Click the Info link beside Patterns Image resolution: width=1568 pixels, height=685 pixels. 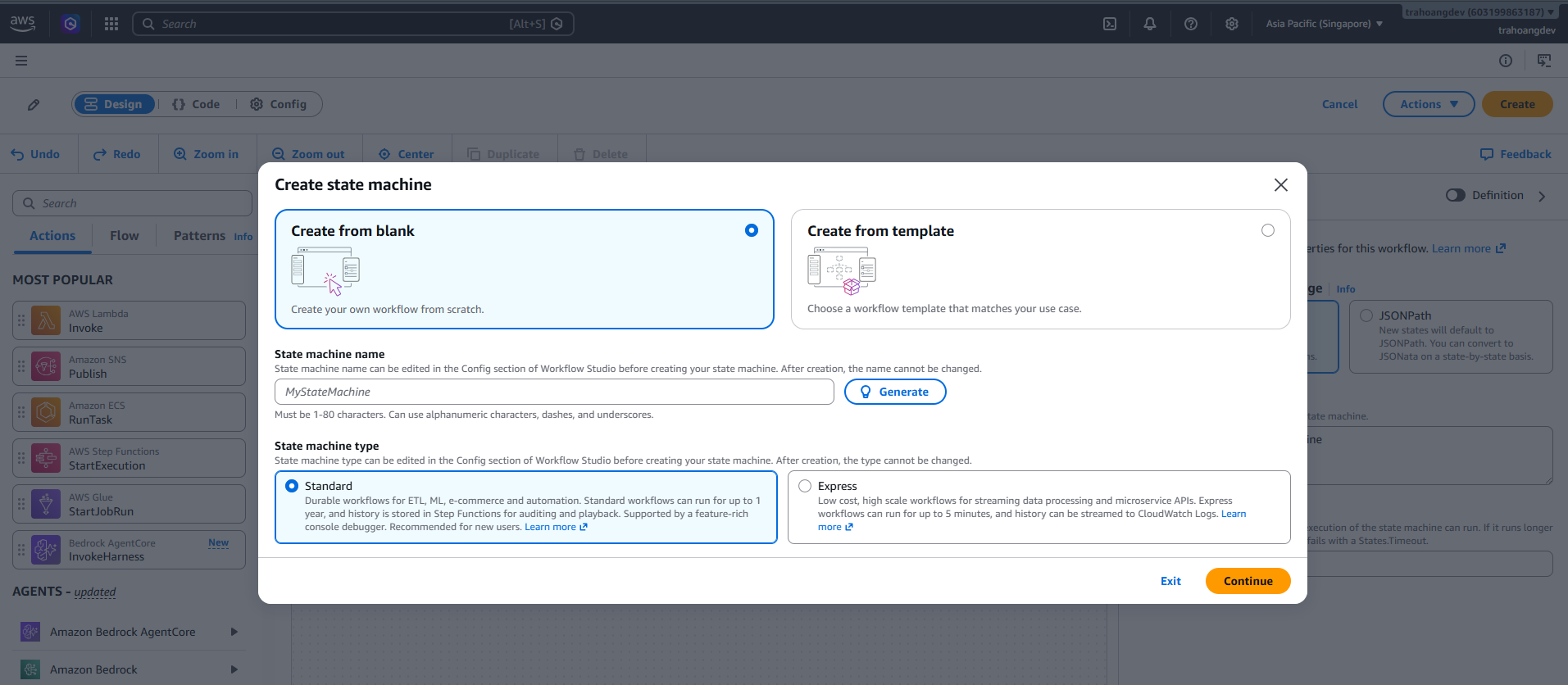(243, 237)
